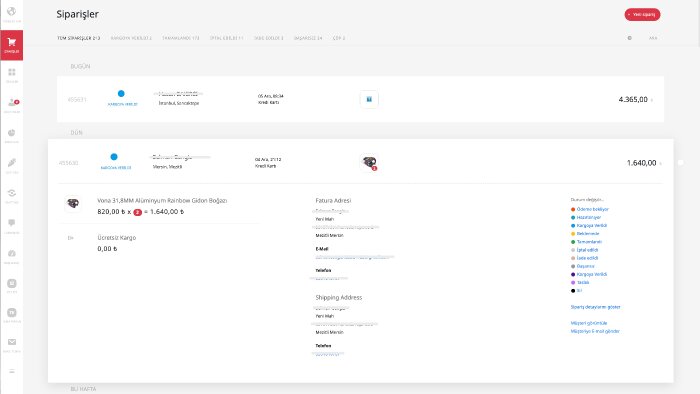Open the TV icon in the sidebar
The width and height of the screenshot is (700, 394).
click(x=12, y=313)
